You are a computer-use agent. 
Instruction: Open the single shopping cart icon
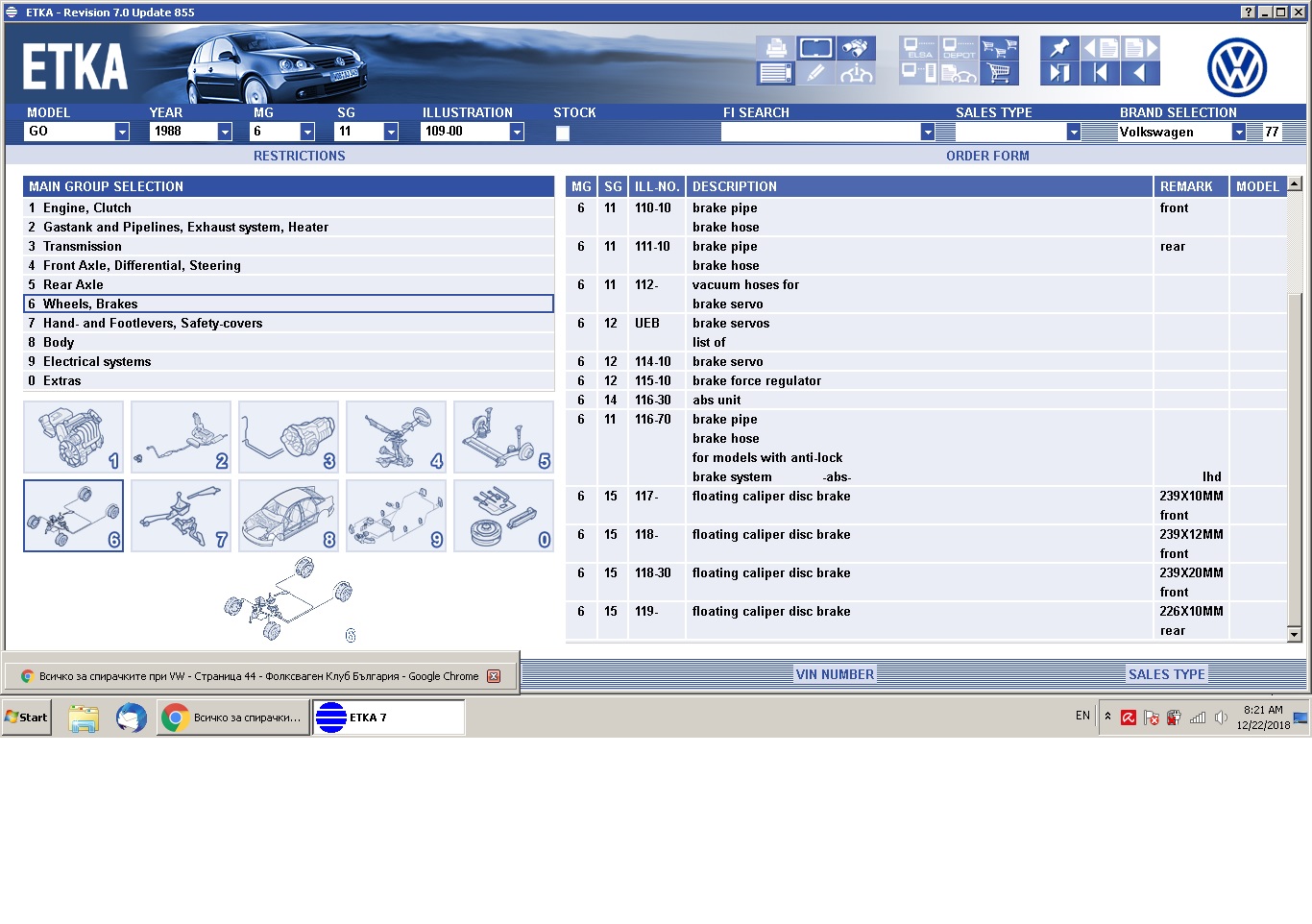point(999,73)
